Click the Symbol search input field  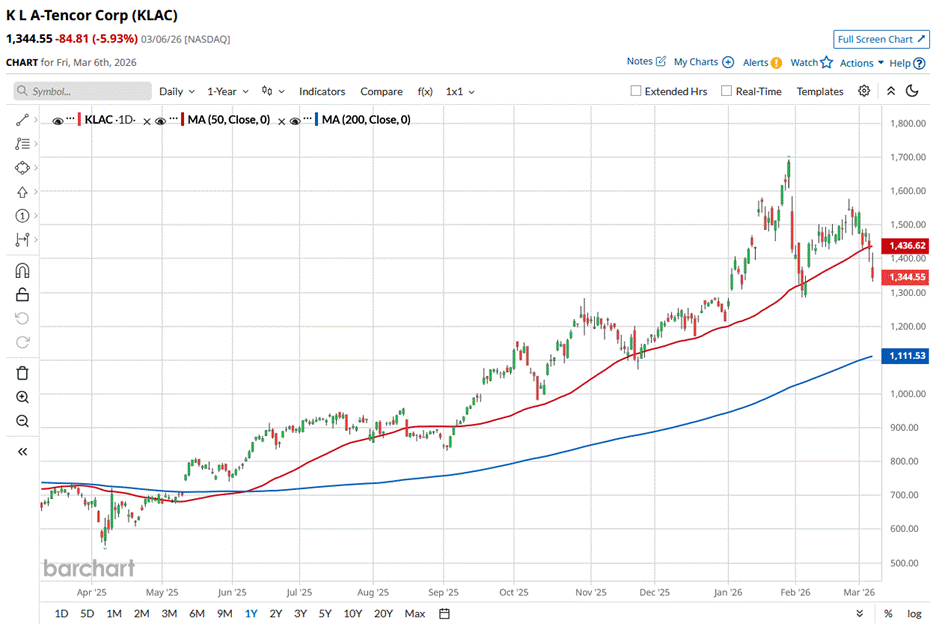(80, 91)
